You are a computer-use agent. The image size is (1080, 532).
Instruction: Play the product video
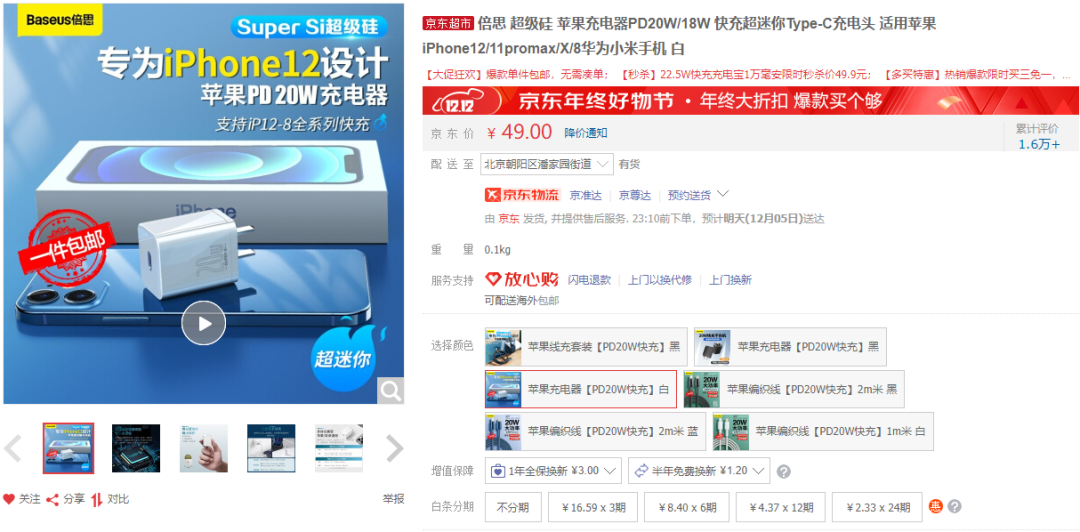tap(203, 323)
